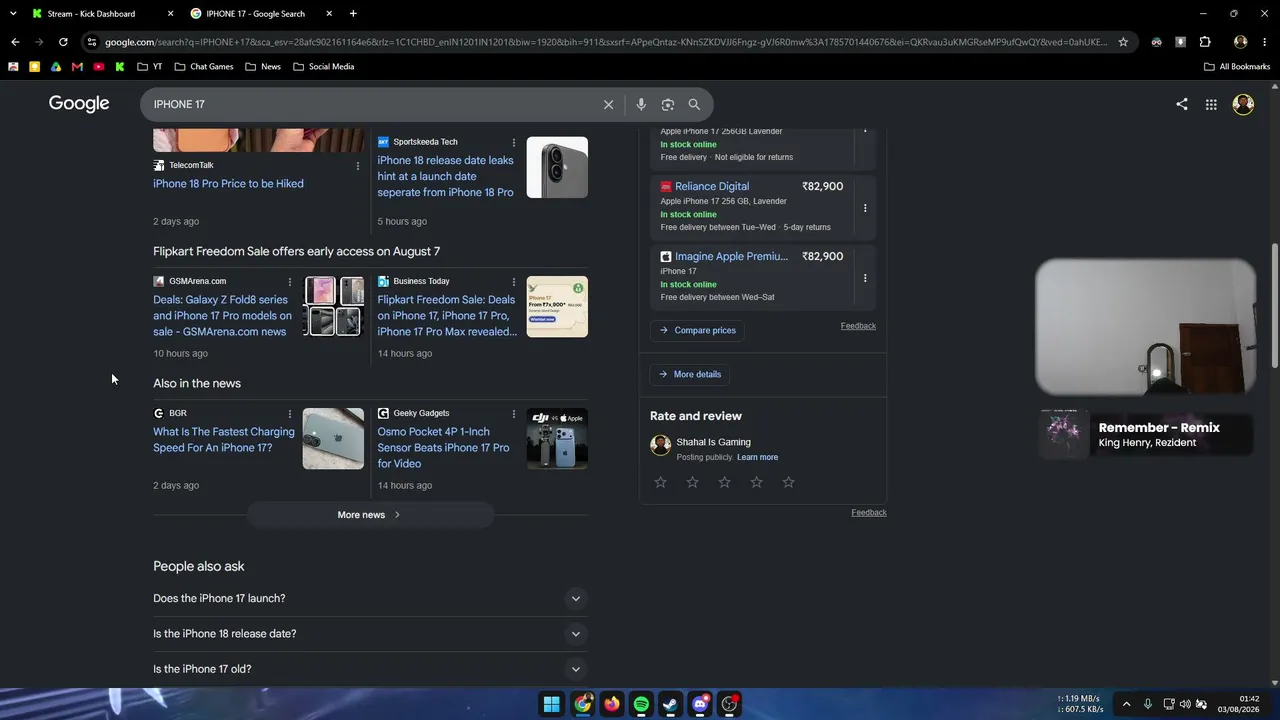Open Google Lens image search icon

pos(668,104)
